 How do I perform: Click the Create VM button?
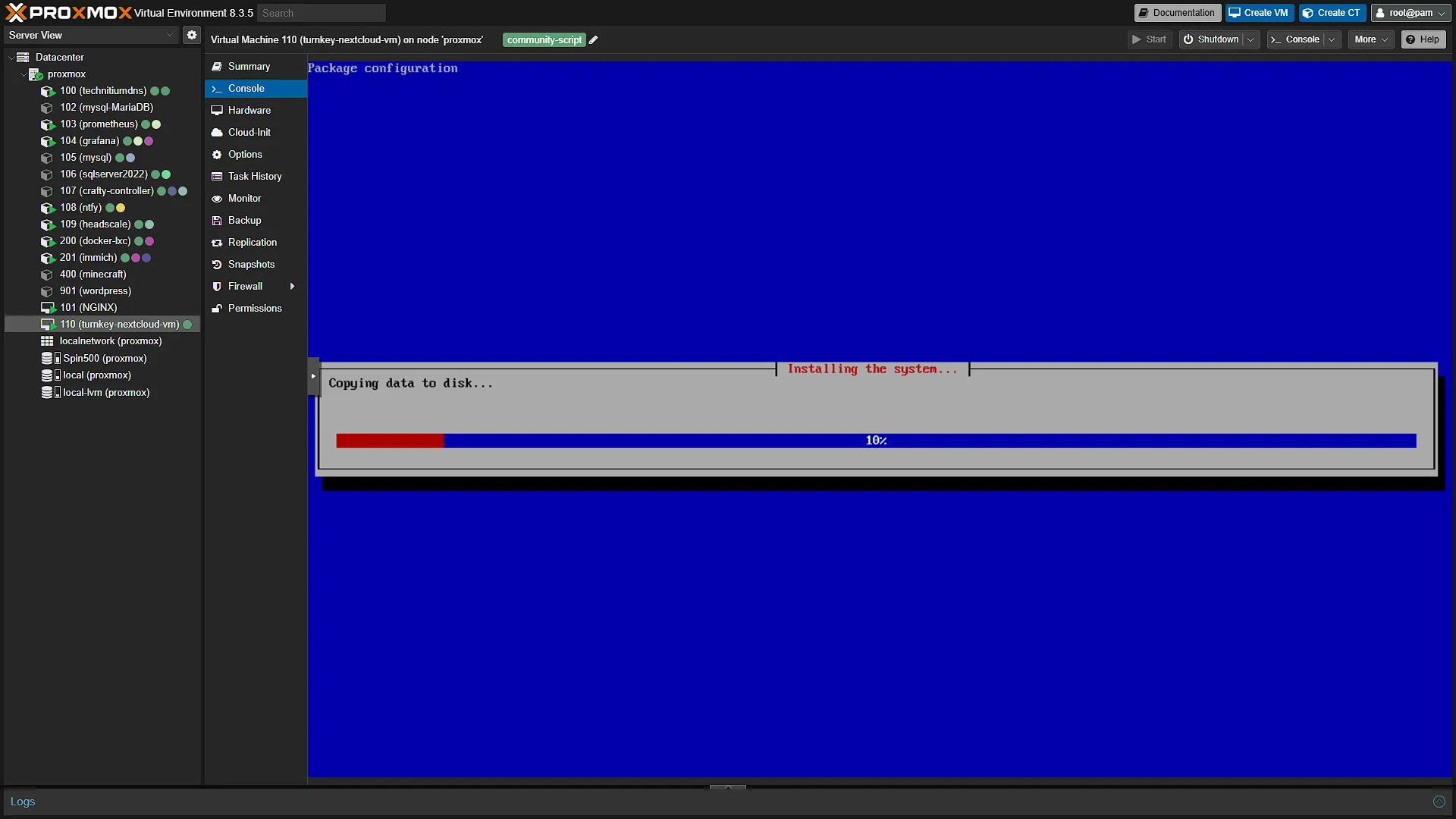tap(1259, 13)
